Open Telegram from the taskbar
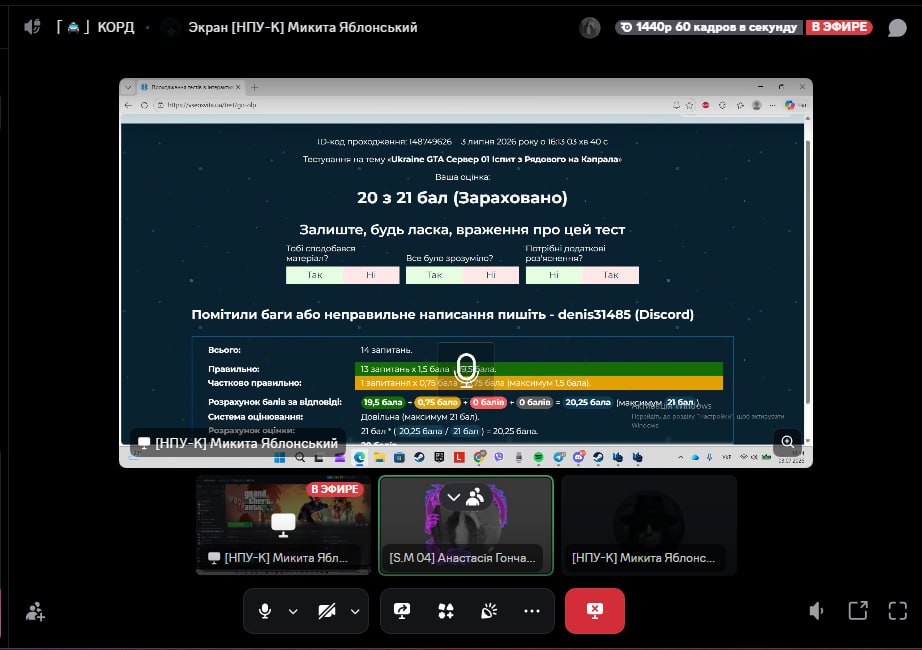 559,458
